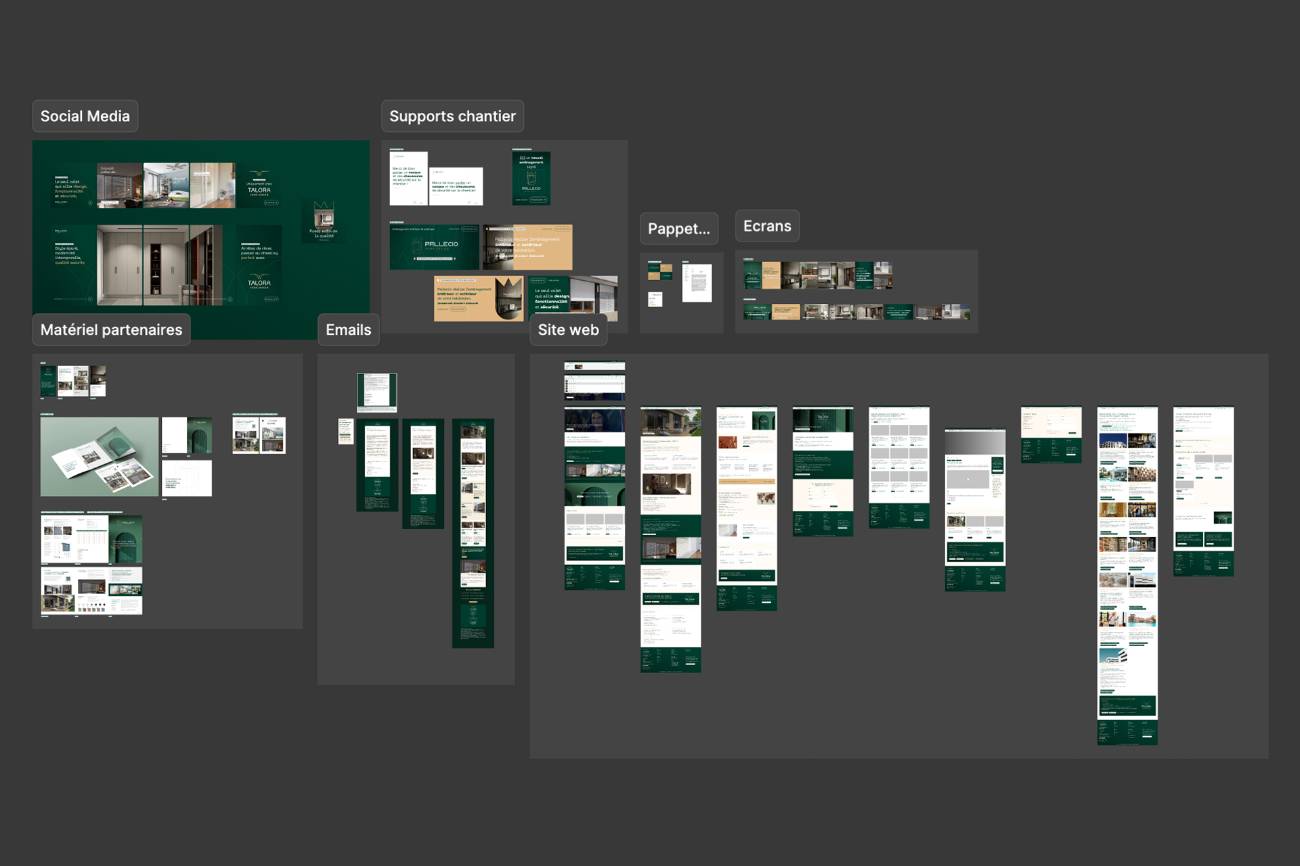Screen dimensions: 1300x866
Task: Click the short beige form page in Site web
Action: pyautogui.click(x=1051, y=434)
